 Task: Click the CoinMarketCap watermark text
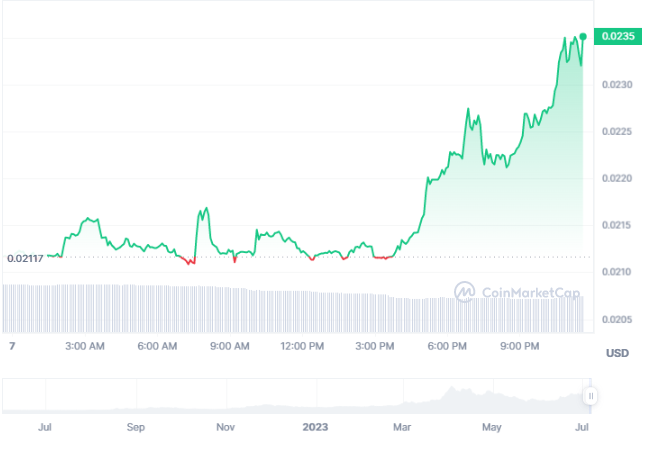pyautogui.click(x=530, y=293)
